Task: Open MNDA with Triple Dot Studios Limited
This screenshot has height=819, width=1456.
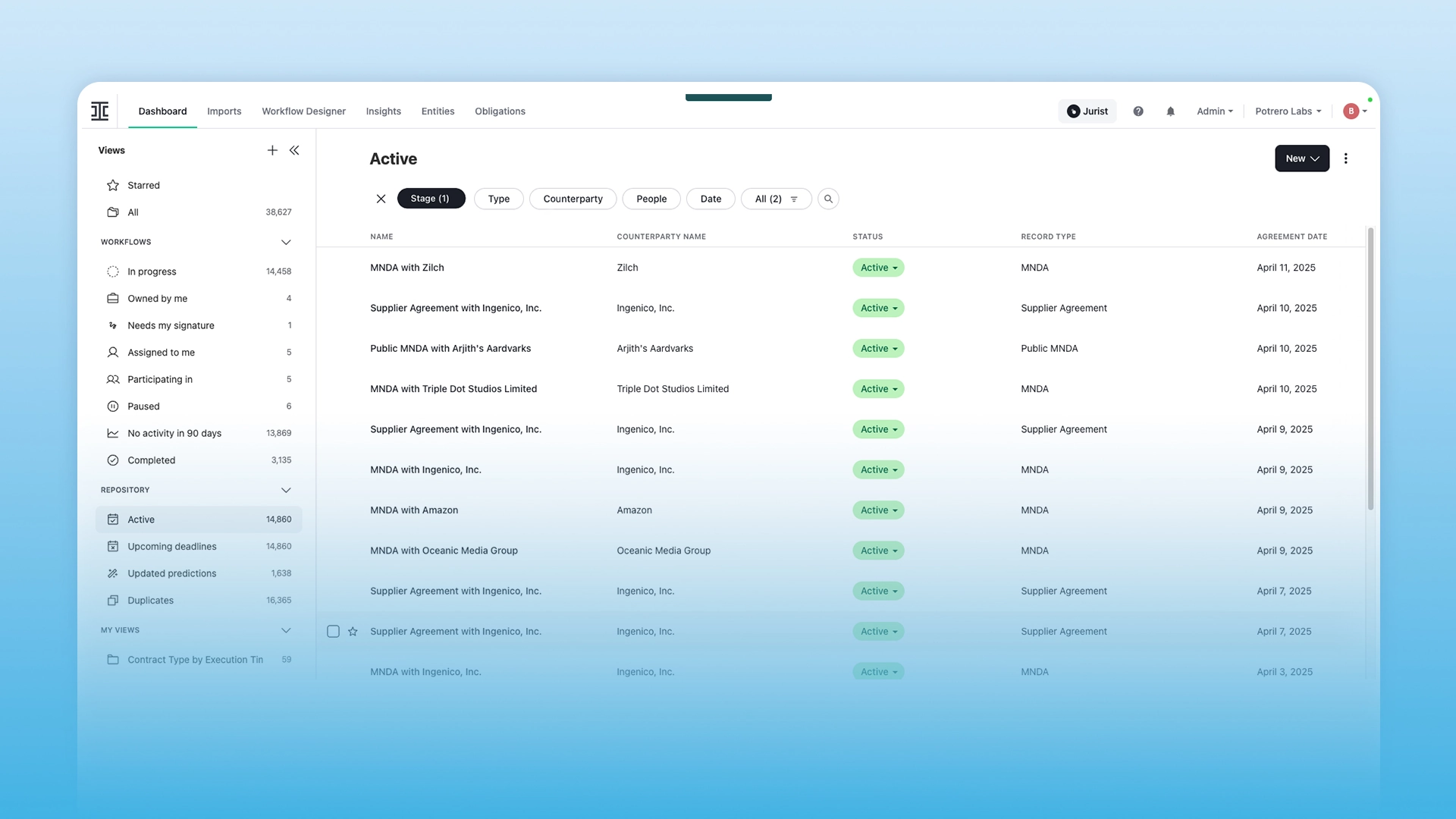Action: point(453,389)
